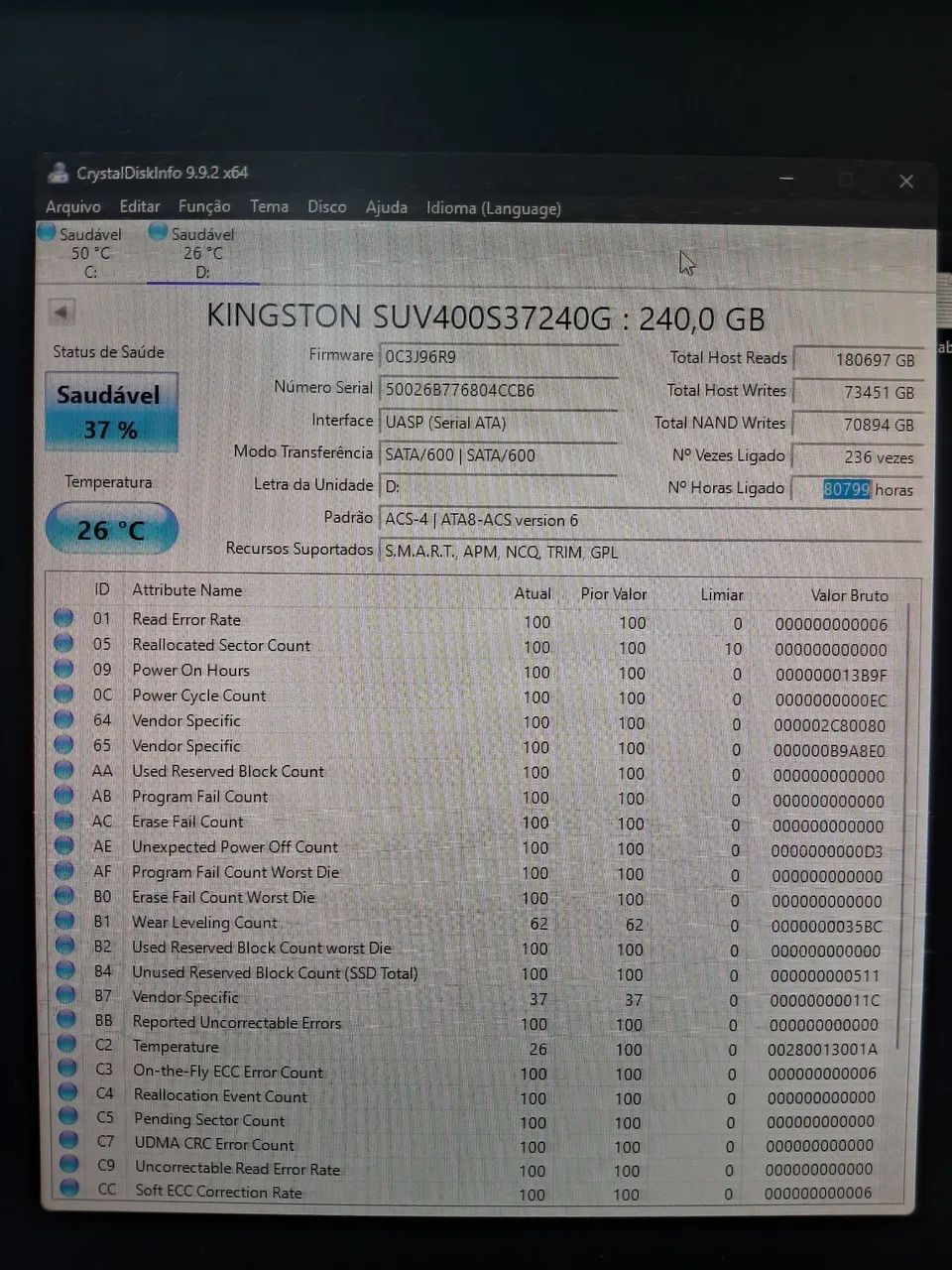Click the status orb for Reallocation Event Count
The width and height of the screenshot is (952, 1270).
[67, 1092]
